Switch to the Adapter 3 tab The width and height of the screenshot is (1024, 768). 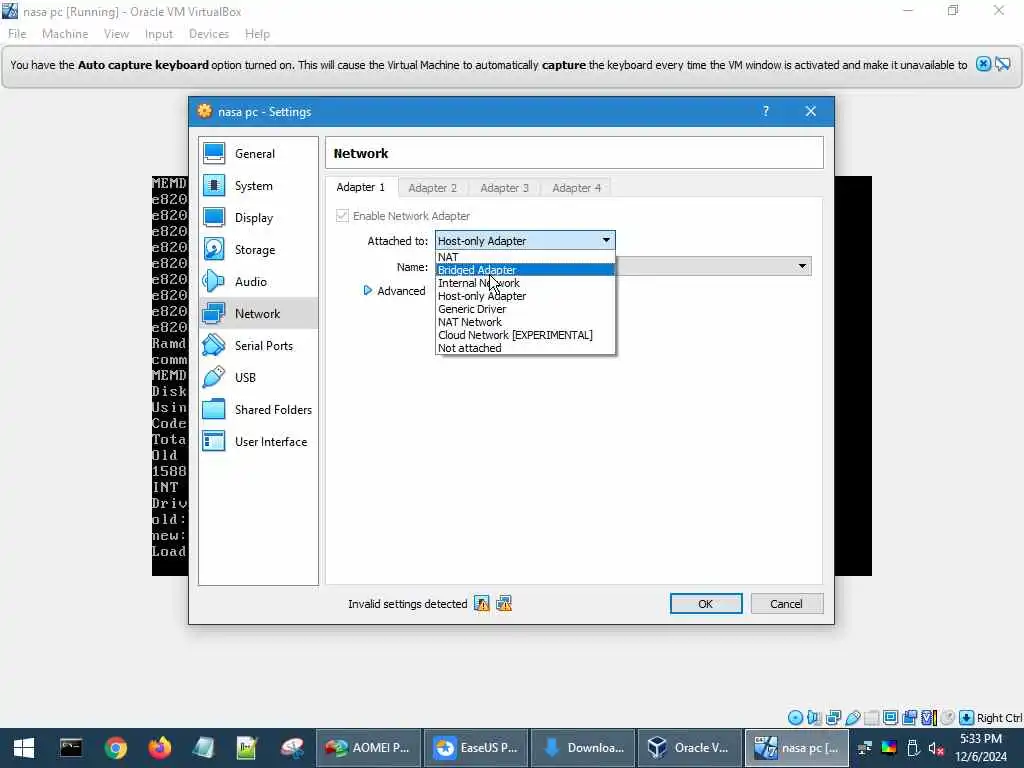coord(504,188)
